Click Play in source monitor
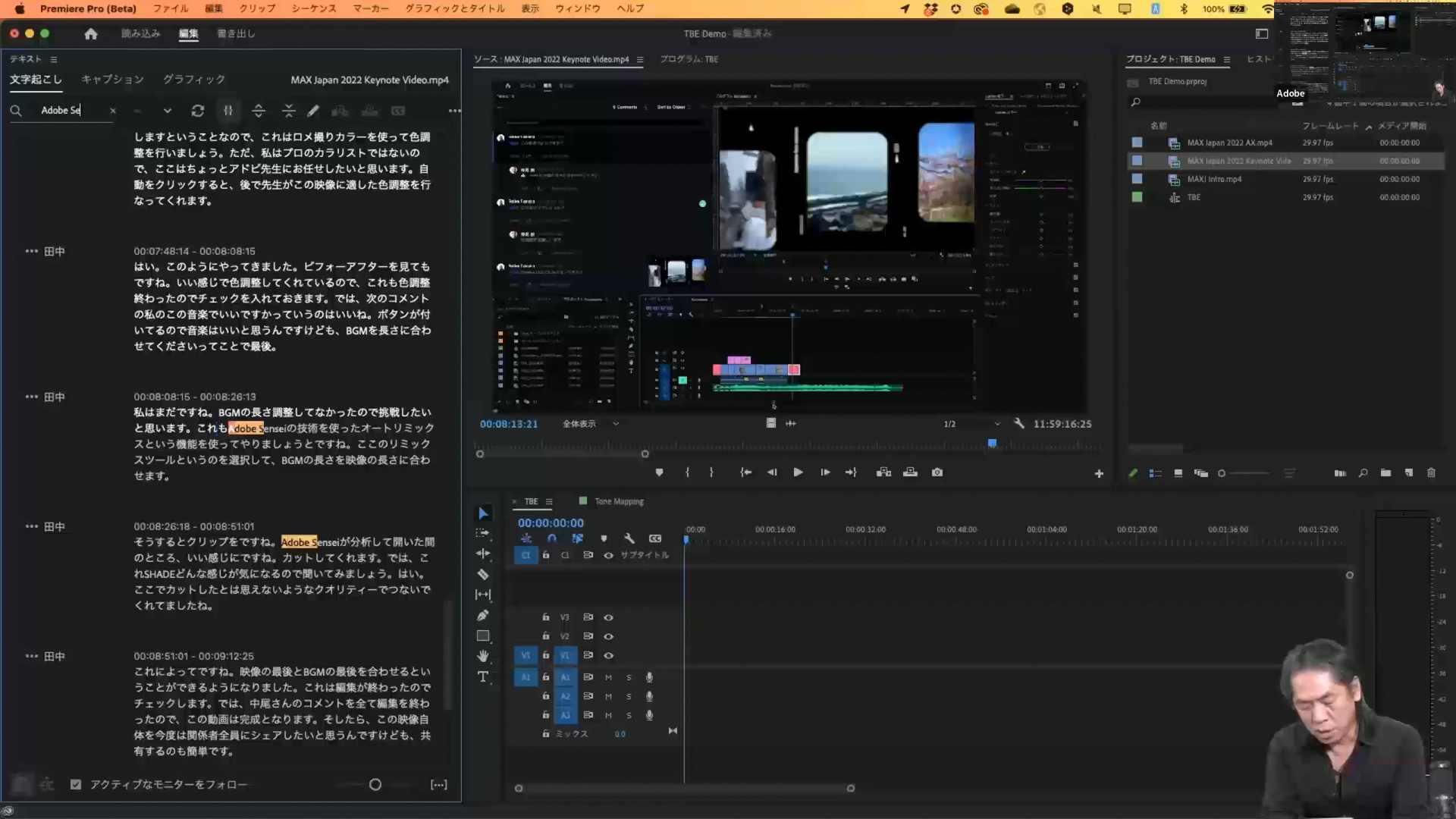Viewport: 1456px width, 819px height. (x=798, y=472)
